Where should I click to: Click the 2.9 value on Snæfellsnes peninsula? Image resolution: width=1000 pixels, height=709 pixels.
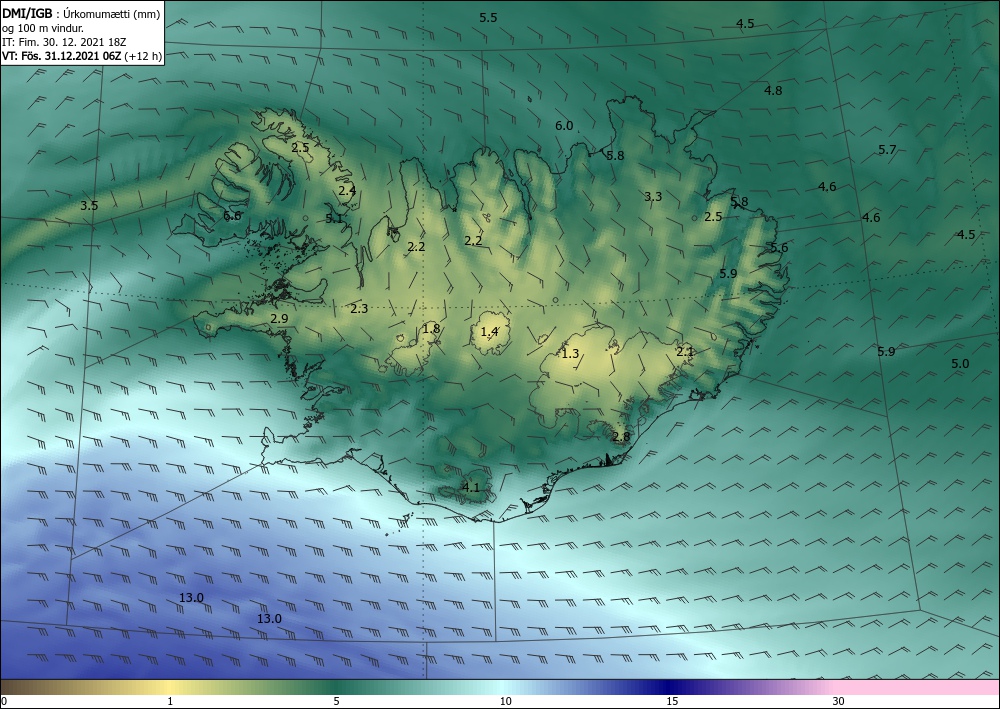pos(279,318)
